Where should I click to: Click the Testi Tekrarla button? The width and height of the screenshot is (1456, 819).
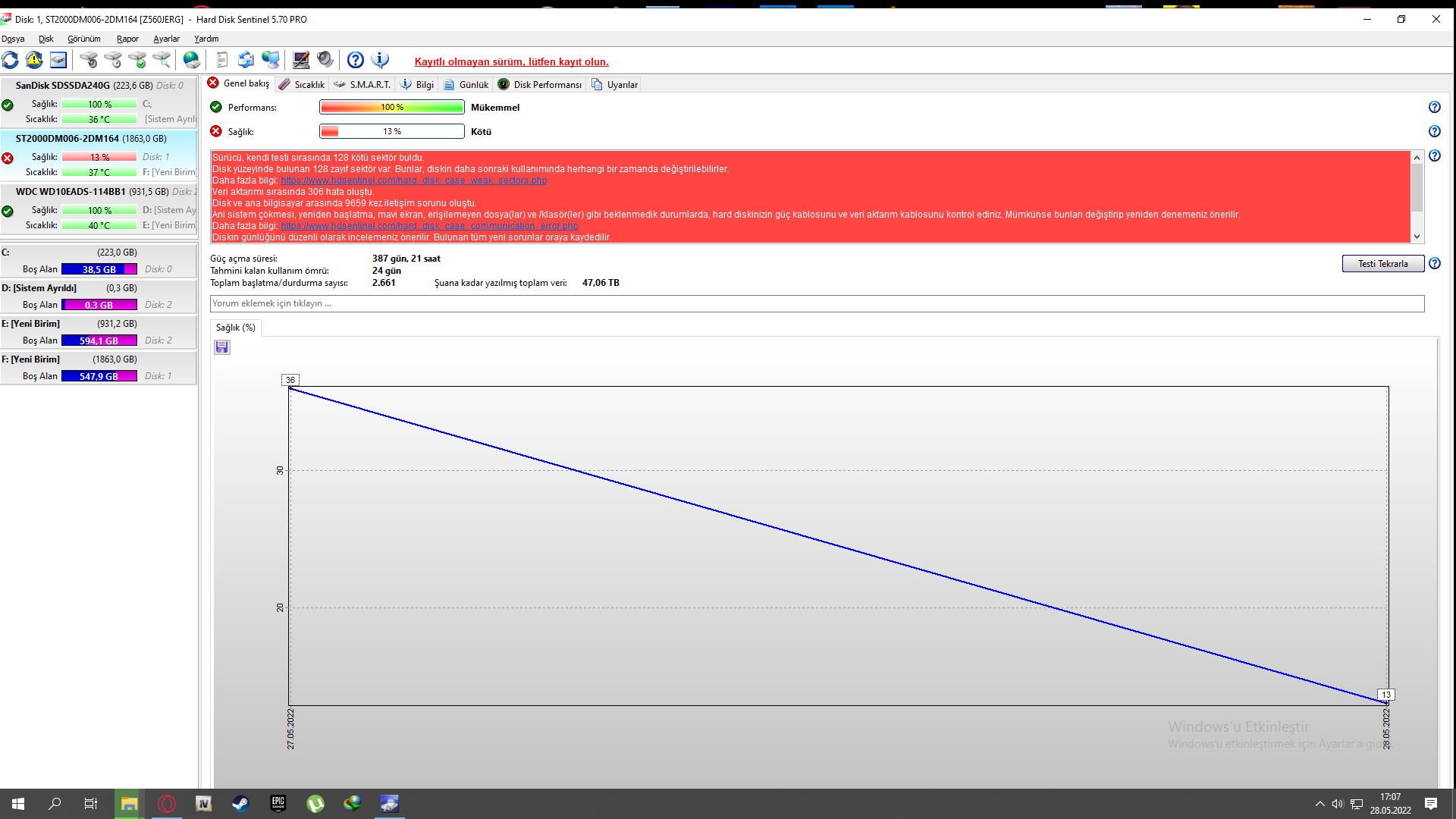tap(1382, 264)
